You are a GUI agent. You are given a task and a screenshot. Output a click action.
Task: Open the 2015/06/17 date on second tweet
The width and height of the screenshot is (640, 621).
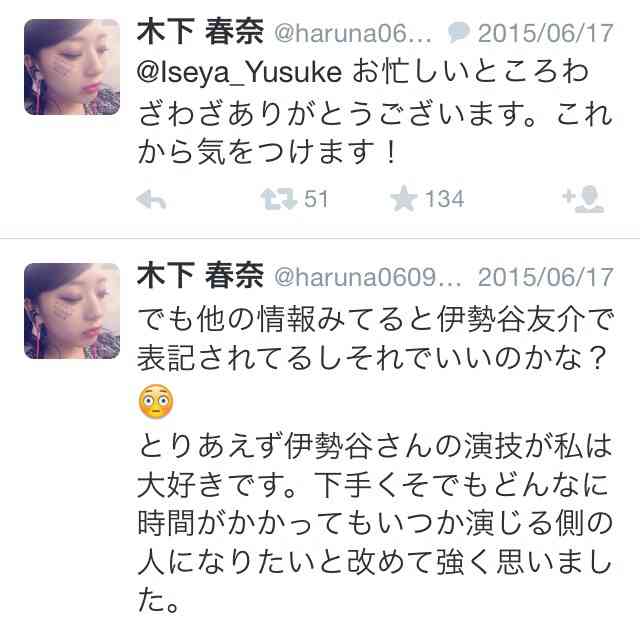click(546, 277)
